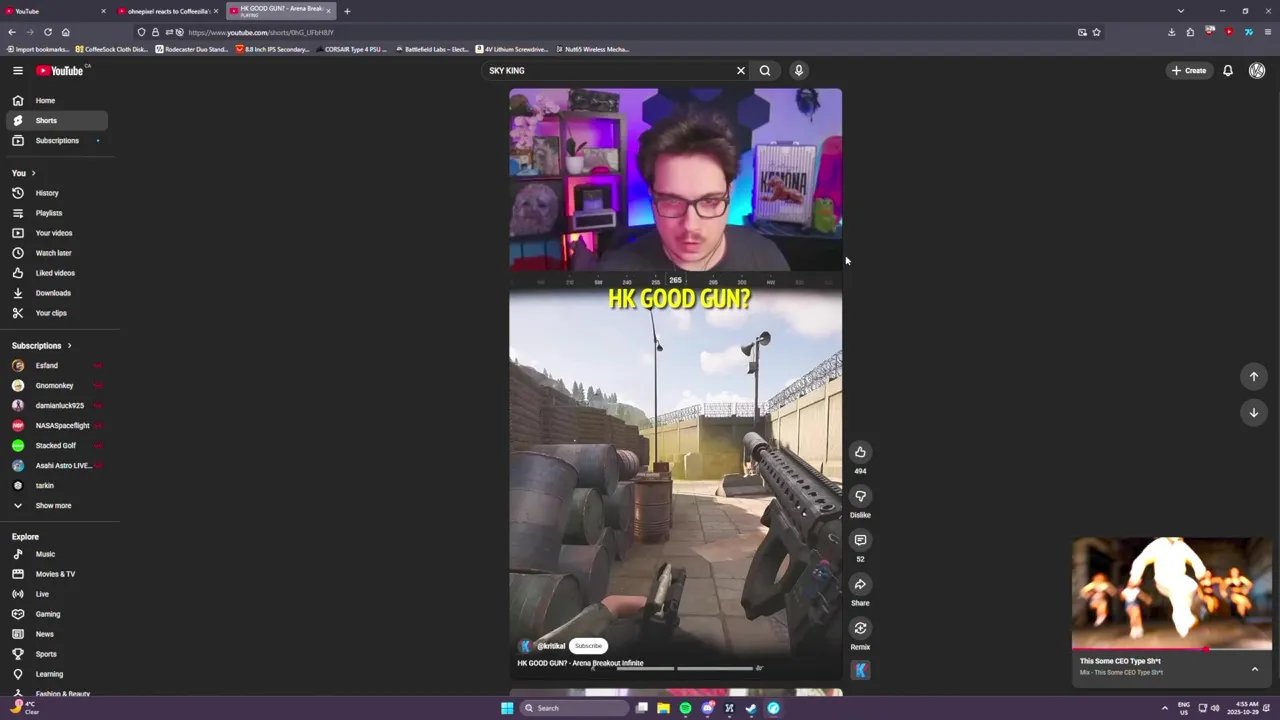Reload the page
This screenshot has height=720, width=1280.
point(47,32)
